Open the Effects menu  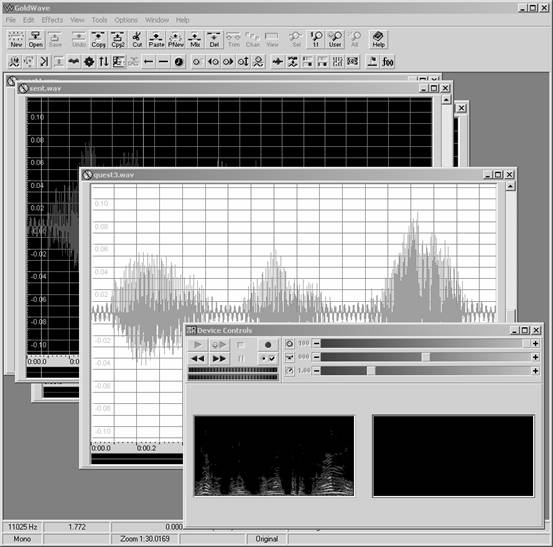coord(52,20)
